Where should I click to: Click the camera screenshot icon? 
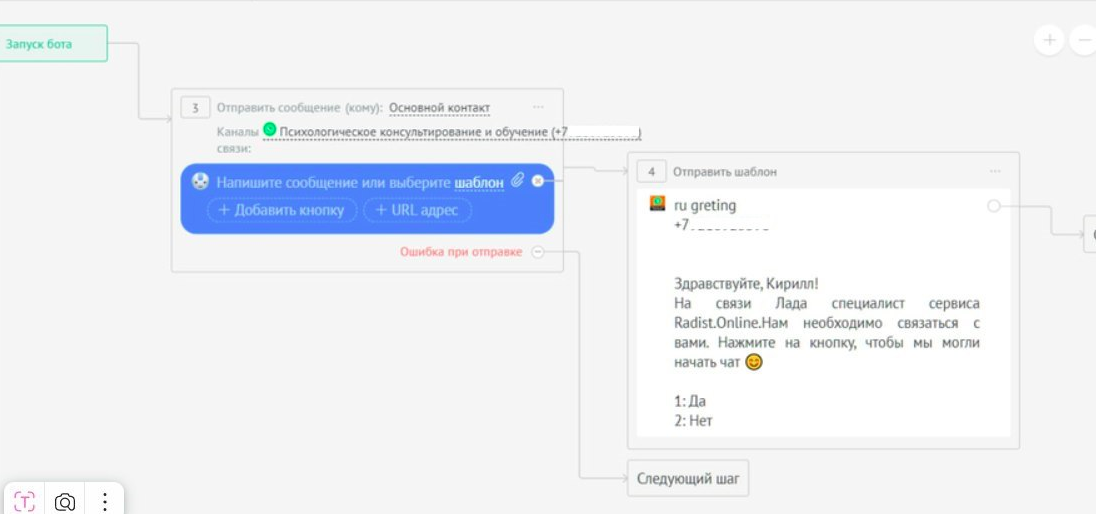pos(65,501)
